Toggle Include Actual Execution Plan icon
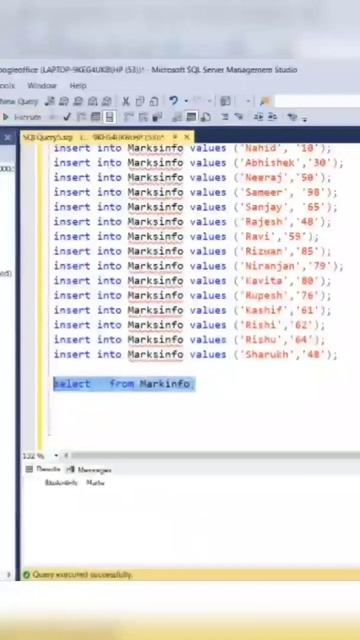360x640 pixels. click(129, 118)
